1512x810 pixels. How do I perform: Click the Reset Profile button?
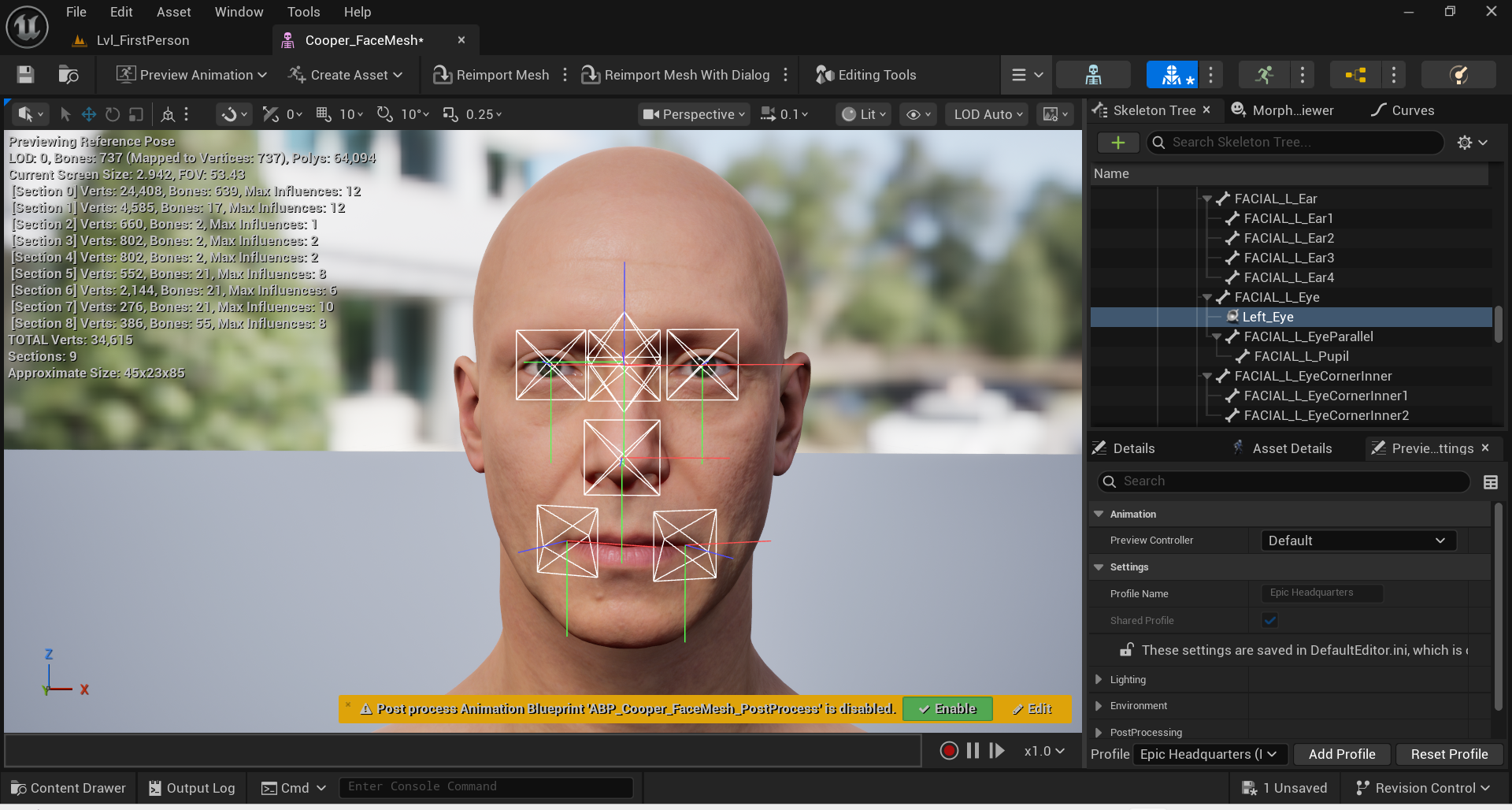(x=1449, y=754)
